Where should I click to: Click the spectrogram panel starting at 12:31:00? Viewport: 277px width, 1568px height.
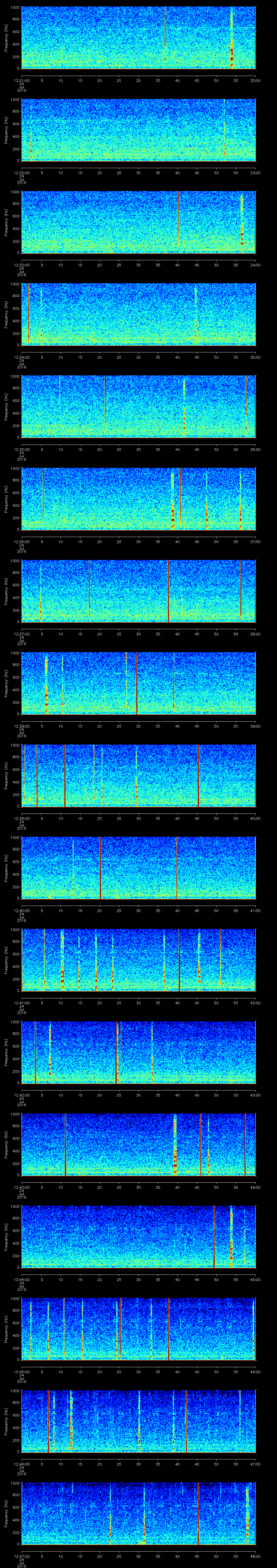point(139,38)
